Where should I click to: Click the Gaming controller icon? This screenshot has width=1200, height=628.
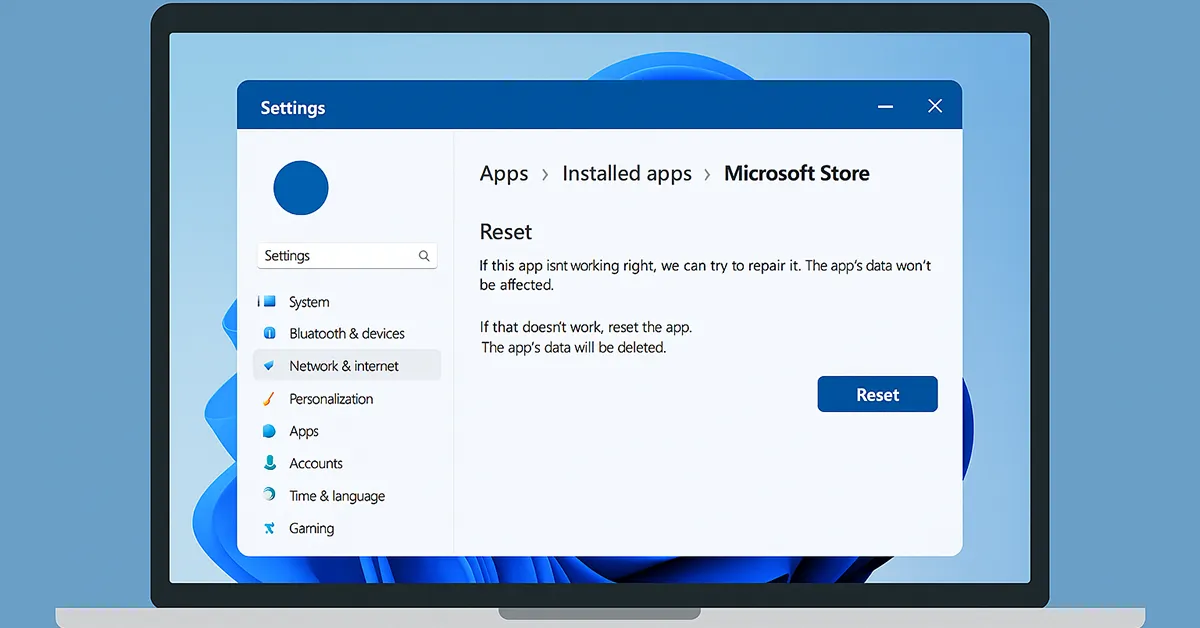[269, 528]
